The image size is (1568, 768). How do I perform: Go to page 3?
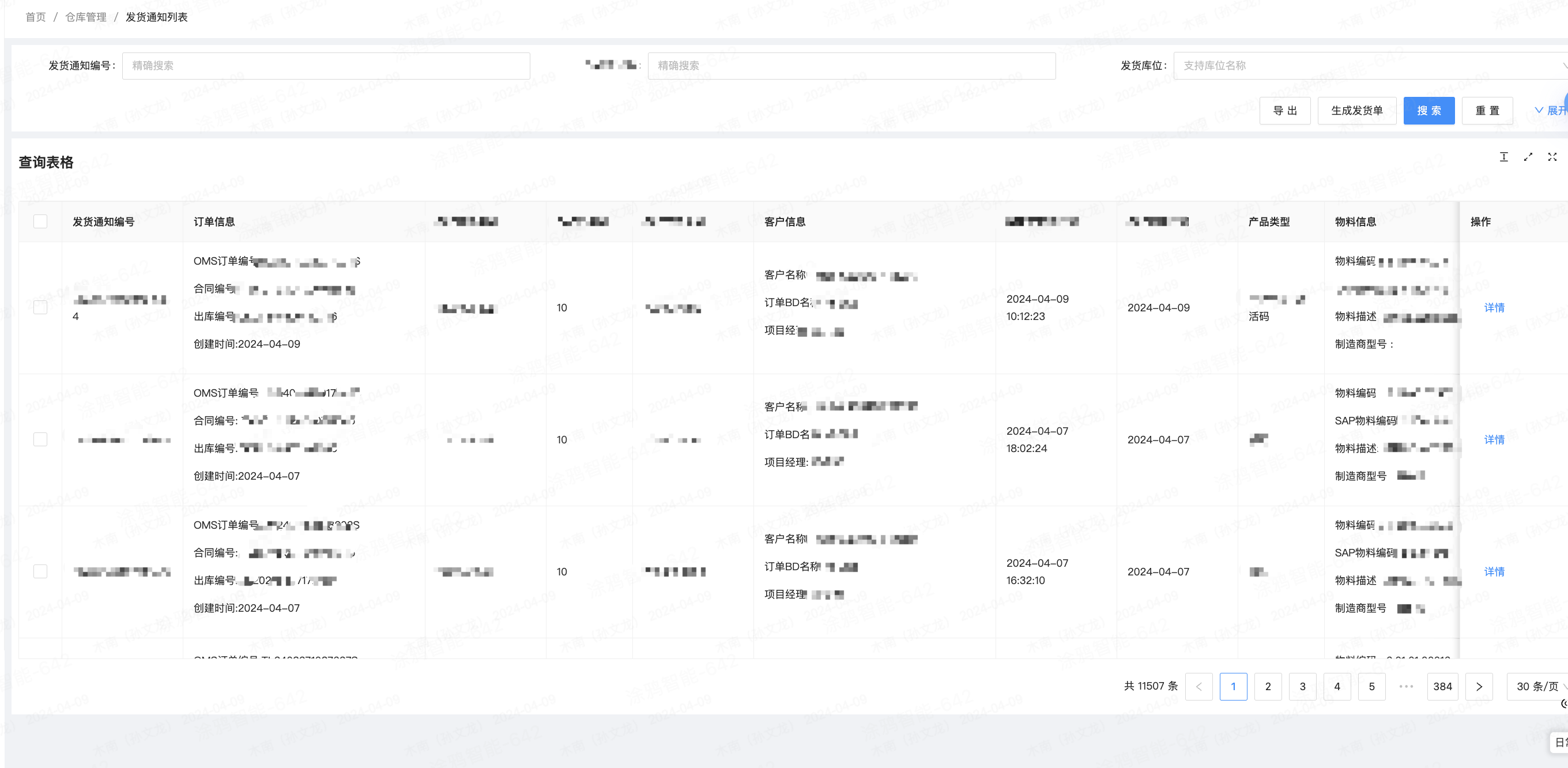coord(1303,686)
